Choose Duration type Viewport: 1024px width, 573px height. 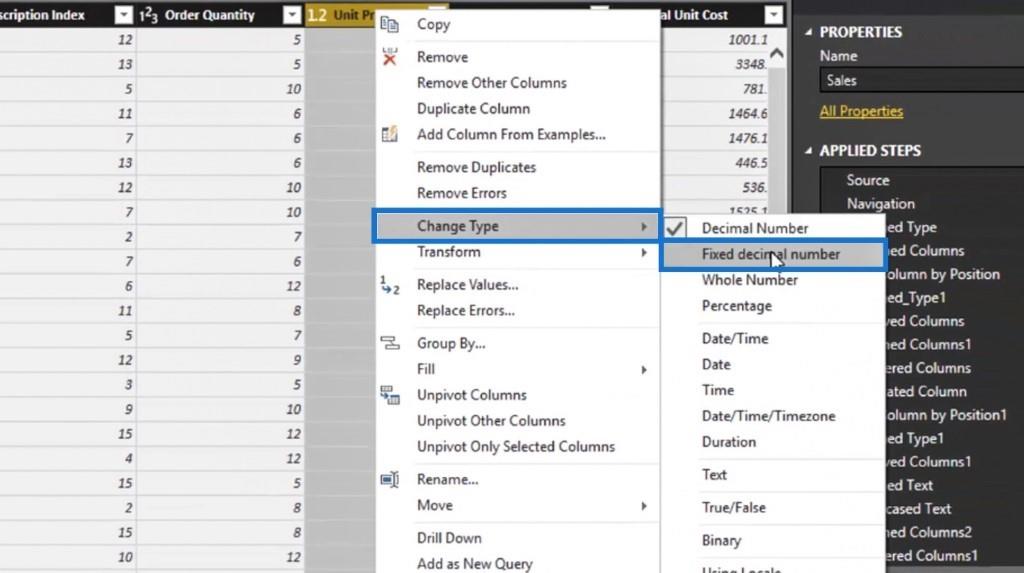pos(729,442)
